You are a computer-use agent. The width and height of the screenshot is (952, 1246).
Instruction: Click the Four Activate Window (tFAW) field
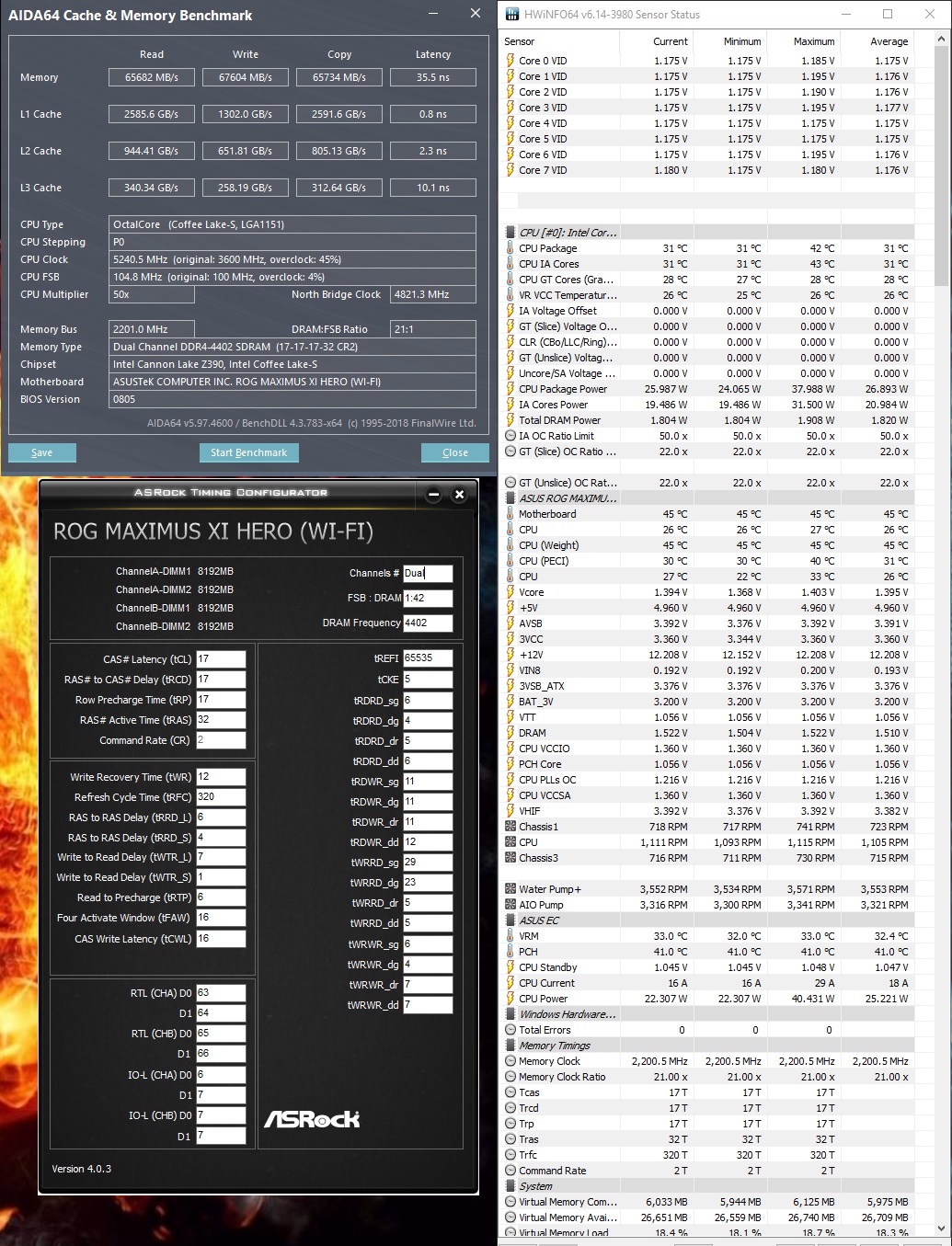tap(221, 918)
